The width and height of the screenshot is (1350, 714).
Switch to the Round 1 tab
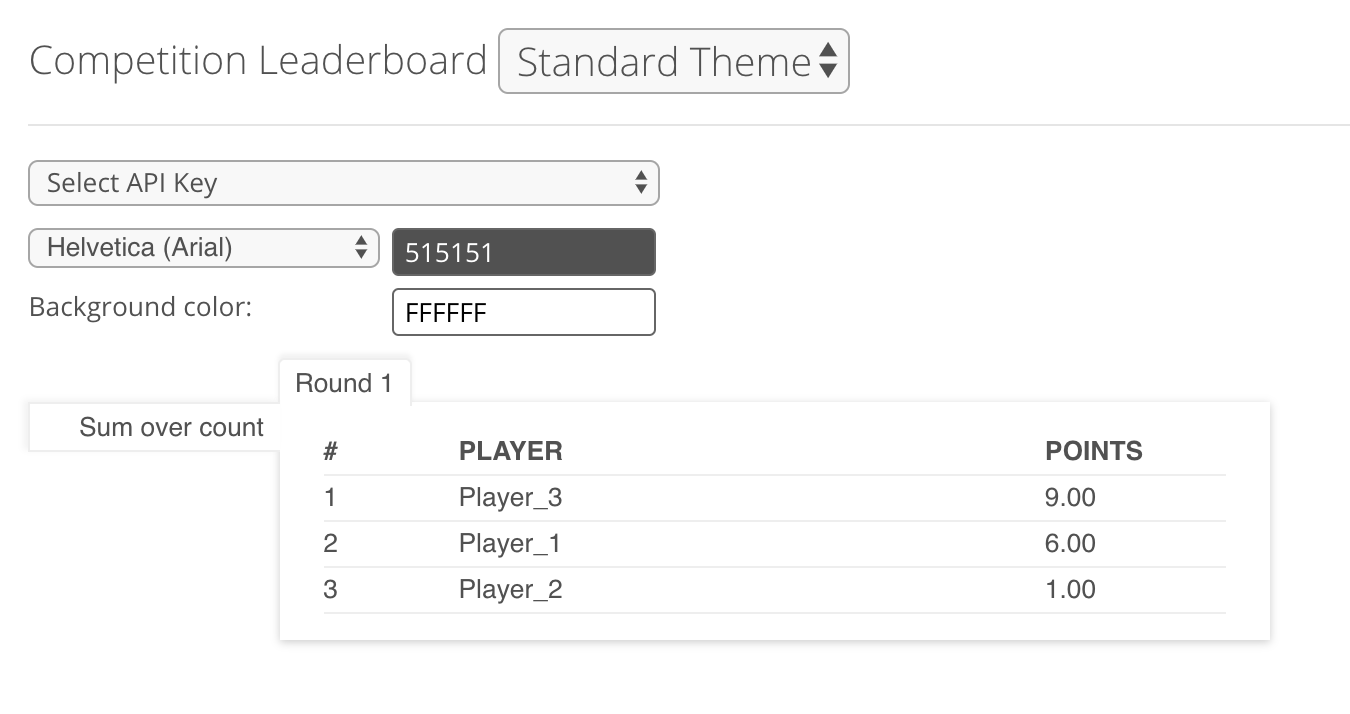click(x=344, y=383)
